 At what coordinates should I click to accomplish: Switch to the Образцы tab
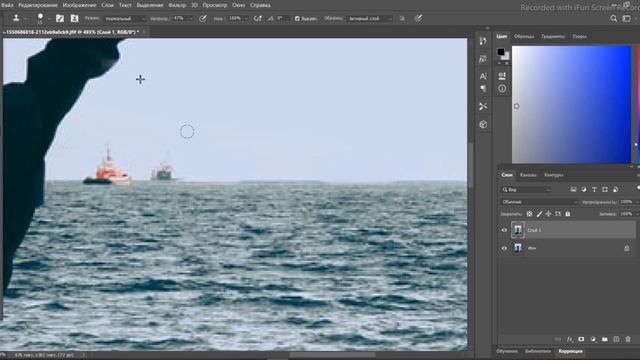[x=524, y=36]
